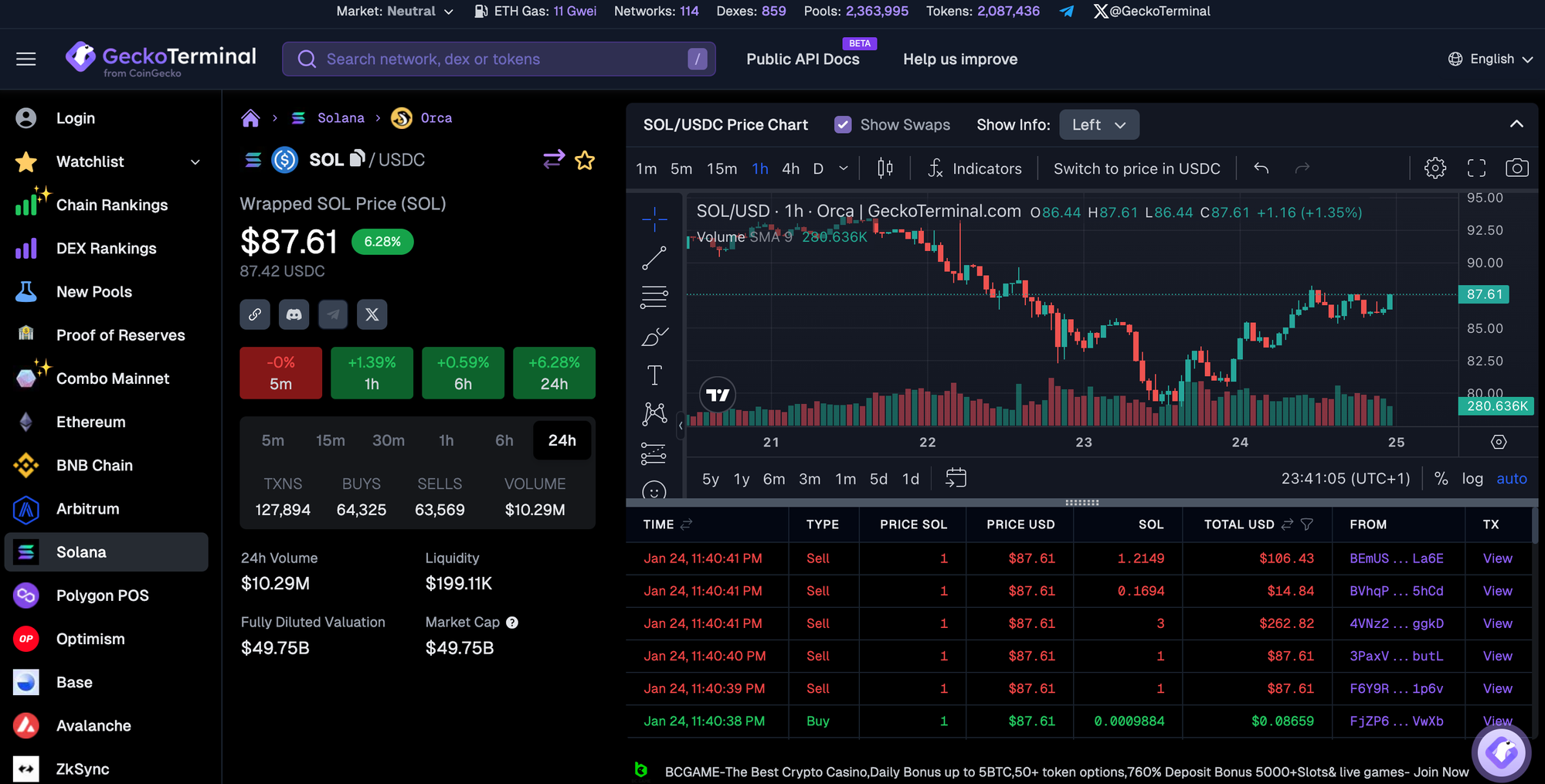Select the 30m stats tab
The width and height of the screenshot is (1545, 784).
coord(389,440)
